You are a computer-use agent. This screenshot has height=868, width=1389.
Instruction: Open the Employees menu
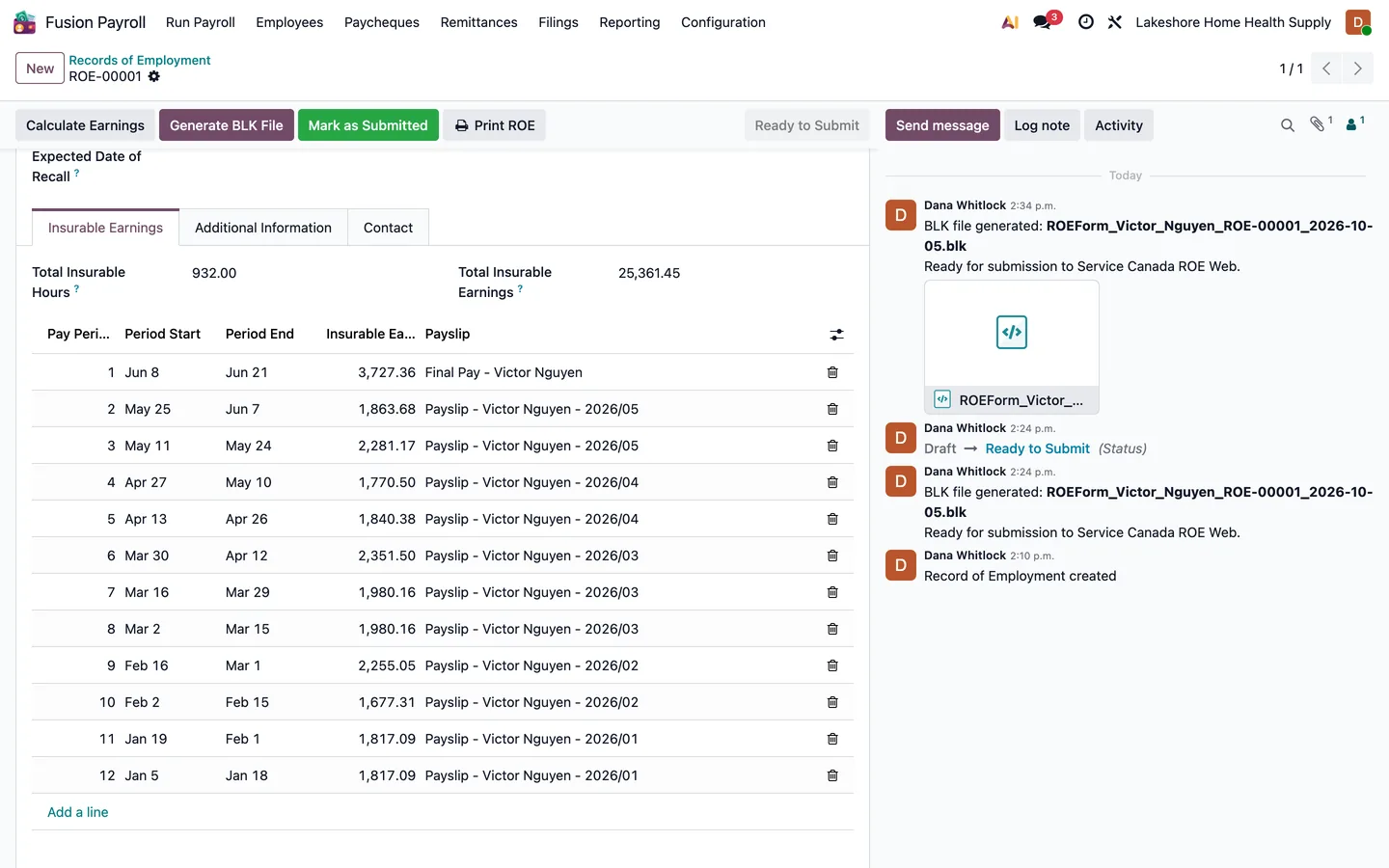[x=289, y=22]
